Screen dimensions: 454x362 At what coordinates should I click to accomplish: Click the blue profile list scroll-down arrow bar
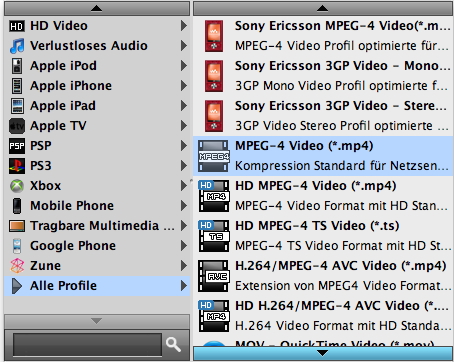click(323, 353)
